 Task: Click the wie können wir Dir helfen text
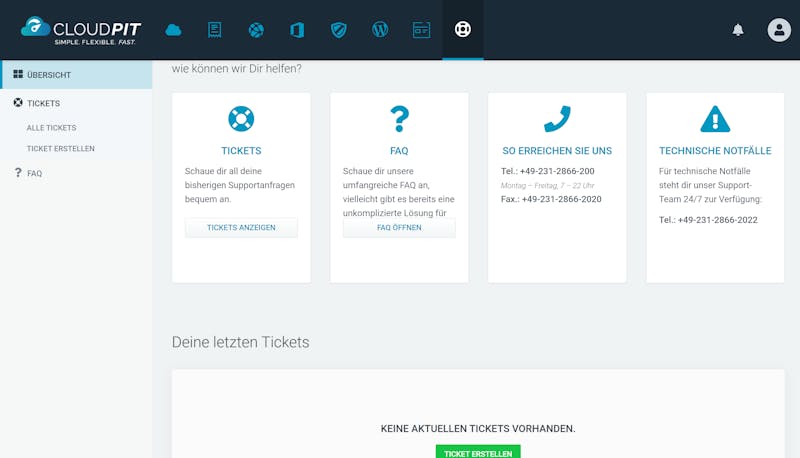tap(237, 68)
